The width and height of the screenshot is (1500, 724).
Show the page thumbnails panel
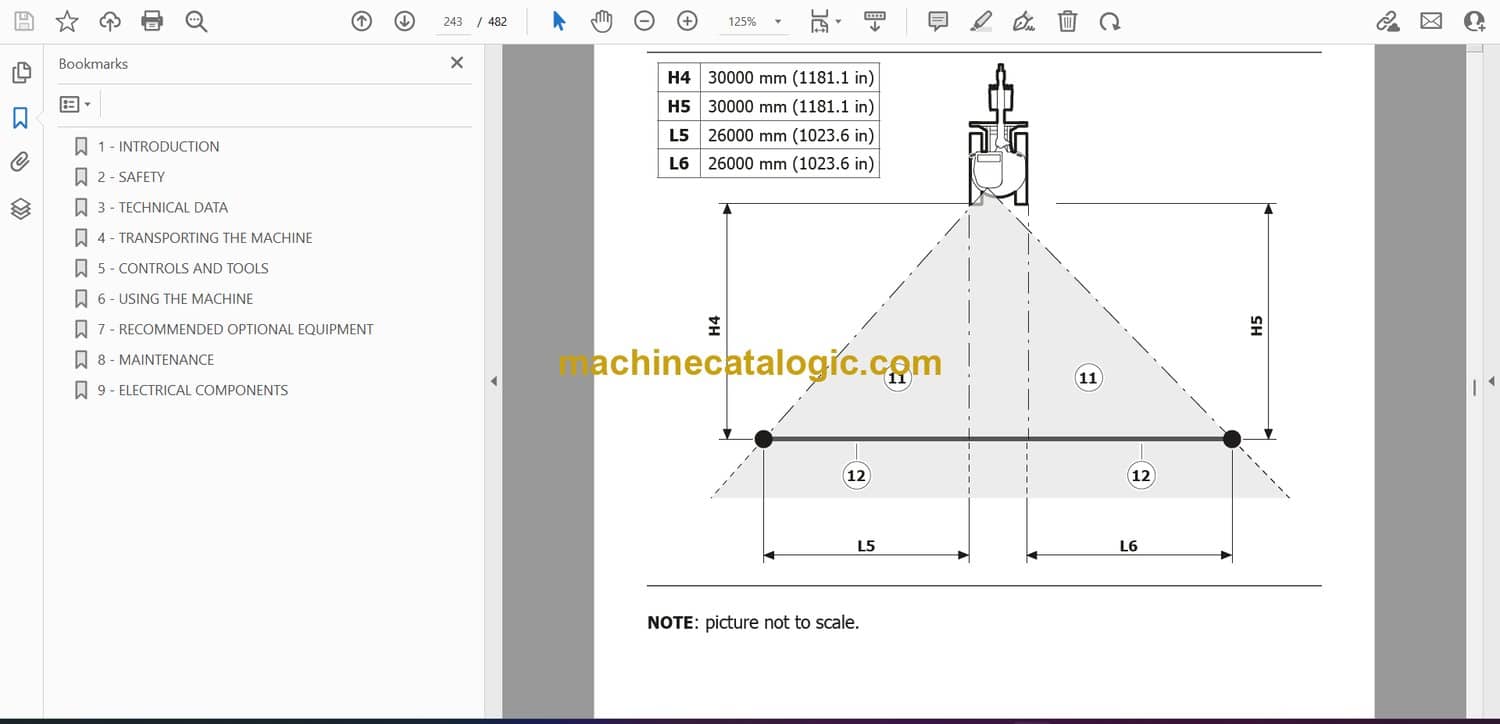point(21,73)
